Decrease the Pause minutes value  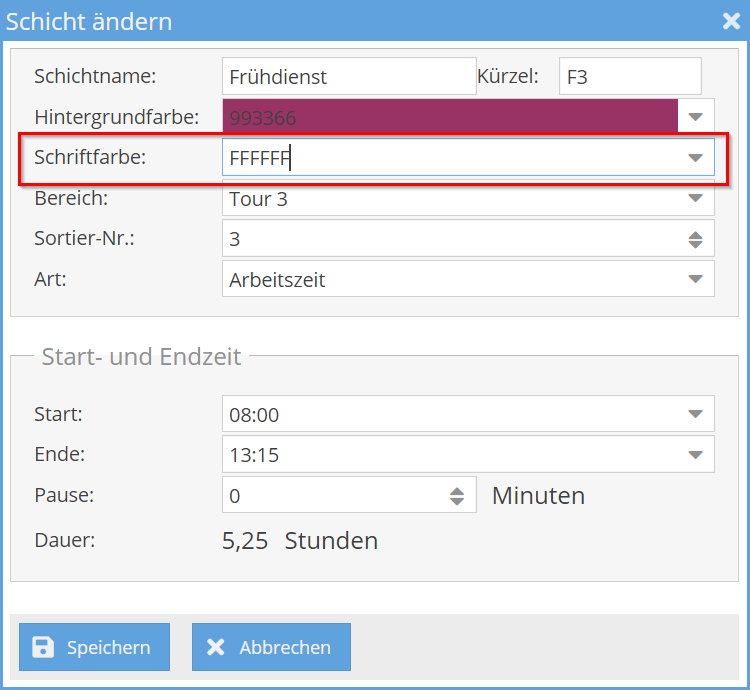click(457, 500)
